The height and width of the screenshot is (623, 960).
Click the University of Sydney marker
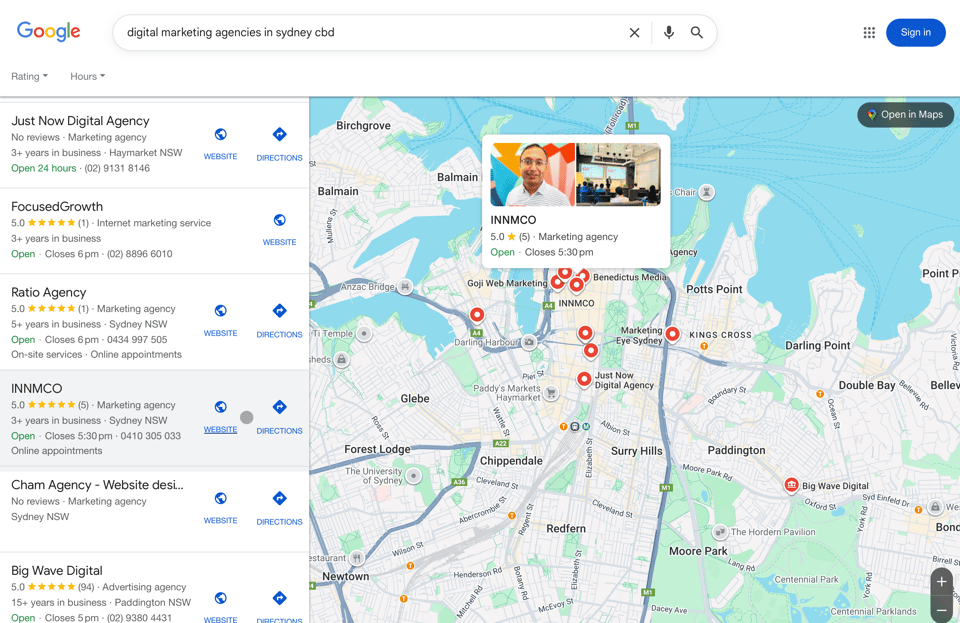coord(414,476)
